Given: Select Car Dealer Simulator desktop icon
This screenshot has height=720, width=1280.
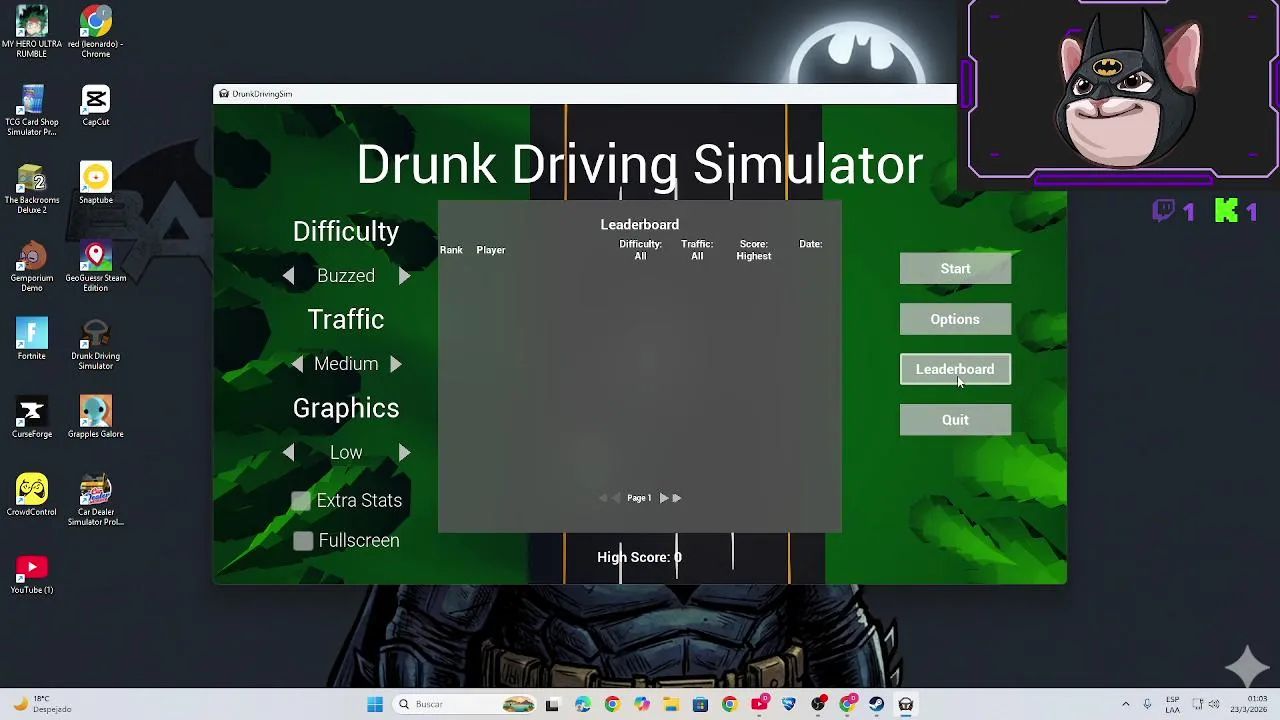Looking at the screenshot, I should [x=96, y=501].
